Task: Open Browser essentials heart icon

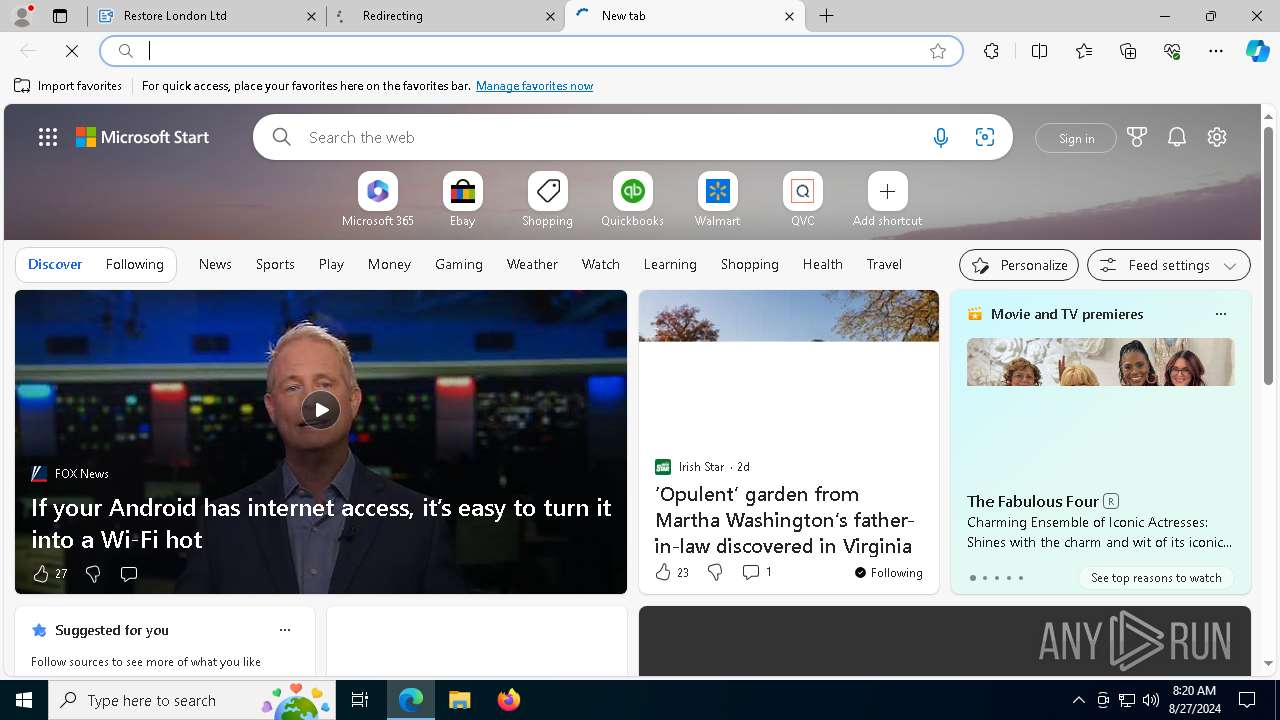Action: pos(1172,51)
